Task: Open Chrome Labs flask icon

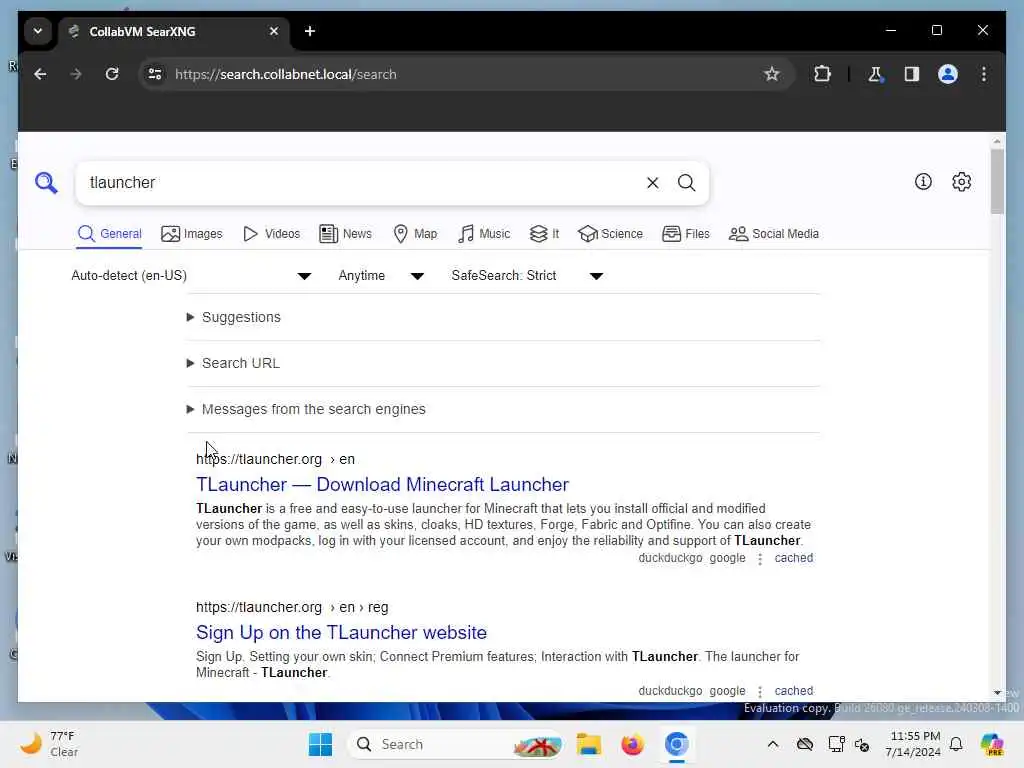Action: tap(875, 74)
